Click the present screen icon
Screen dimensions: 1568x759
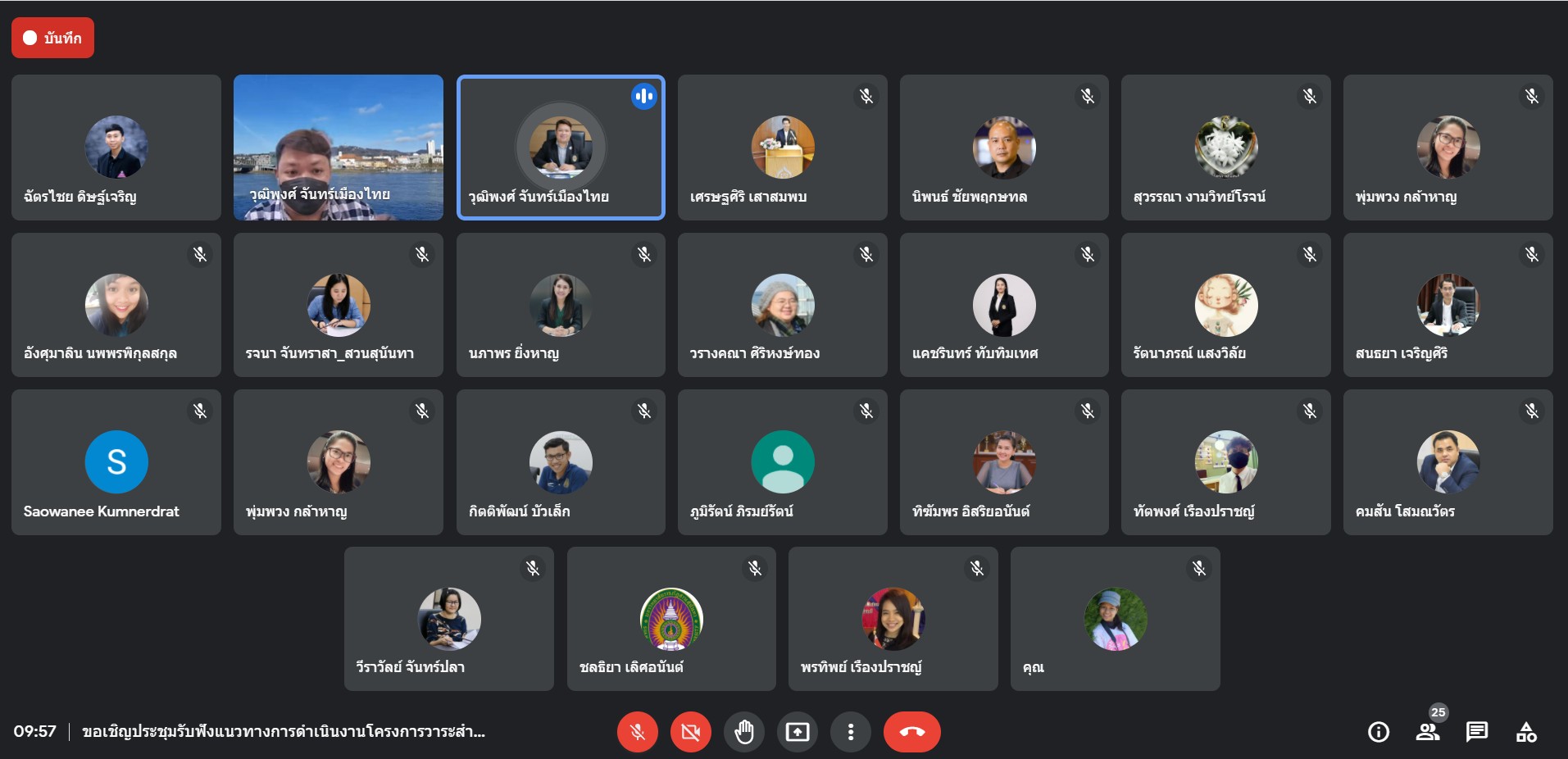[798, 732]
